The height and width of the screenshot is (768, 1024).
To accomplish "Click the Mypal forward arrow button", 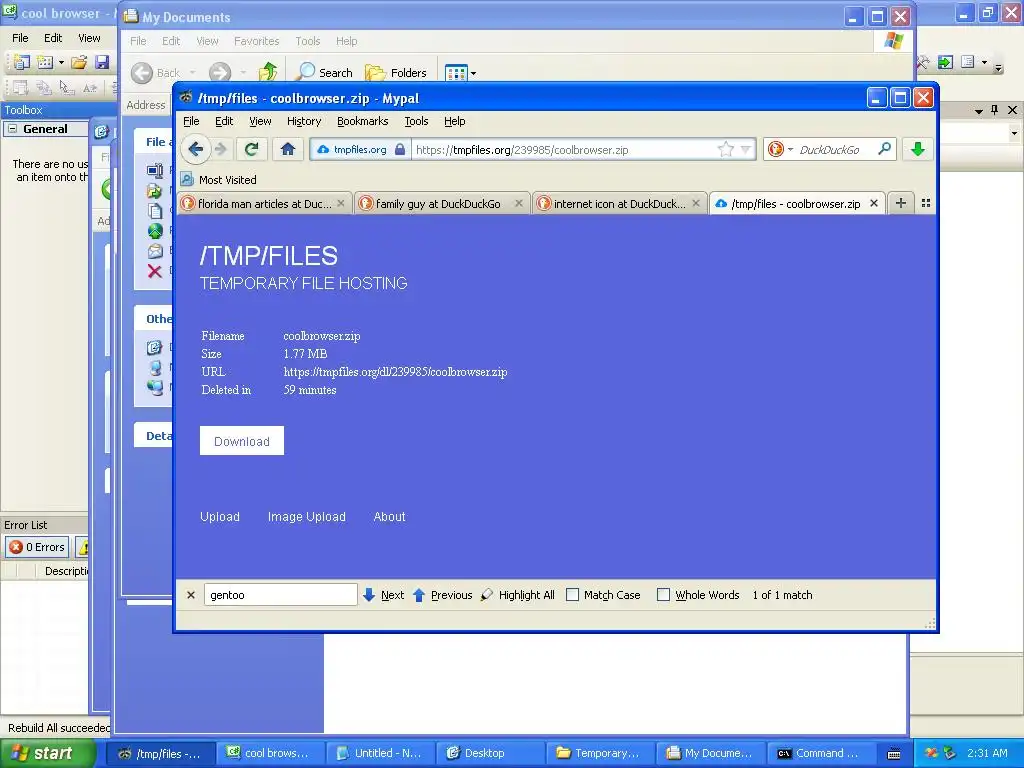I will coord(221,150).
